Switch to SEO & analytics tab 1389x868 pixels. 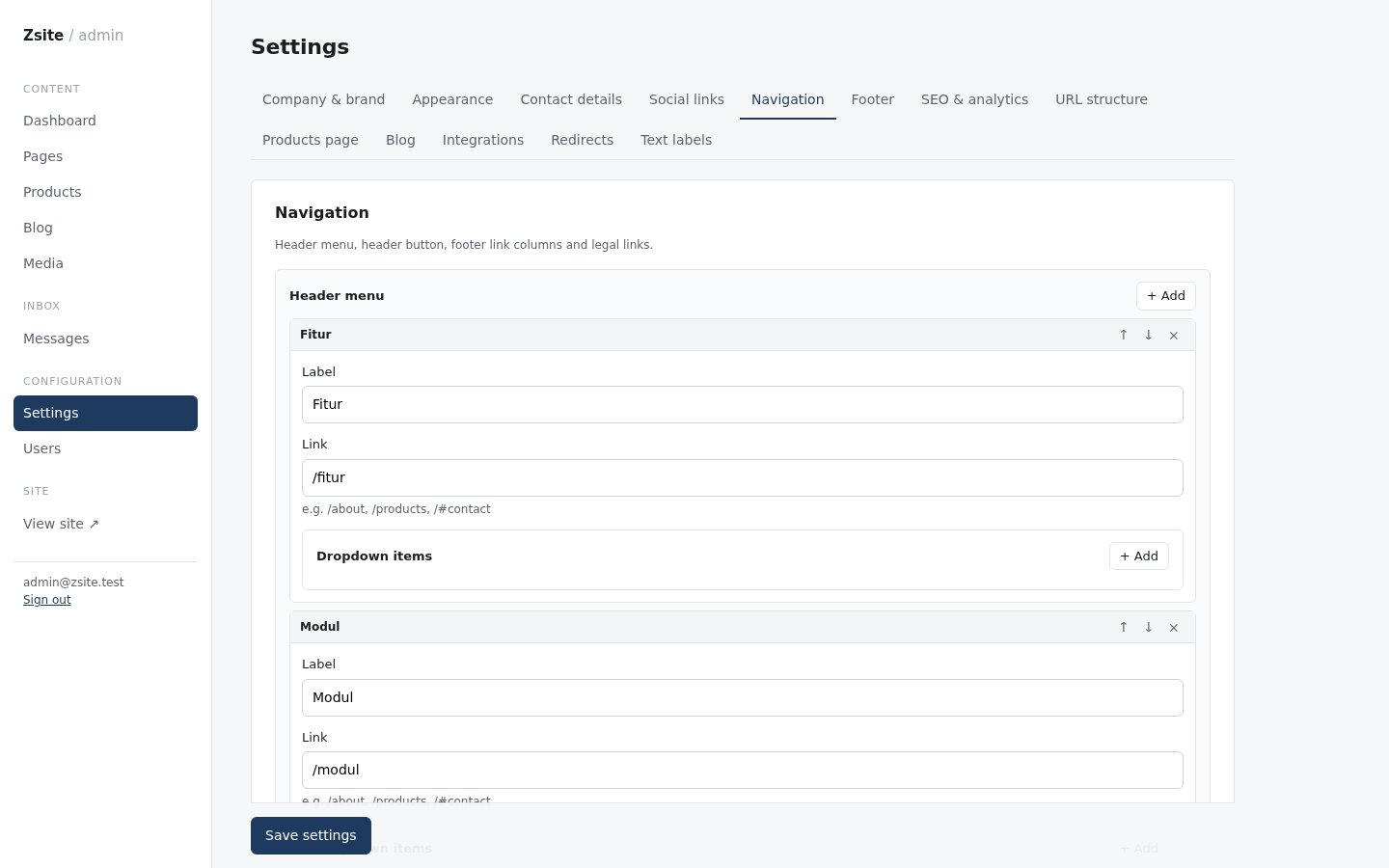(x=974, y=99)
